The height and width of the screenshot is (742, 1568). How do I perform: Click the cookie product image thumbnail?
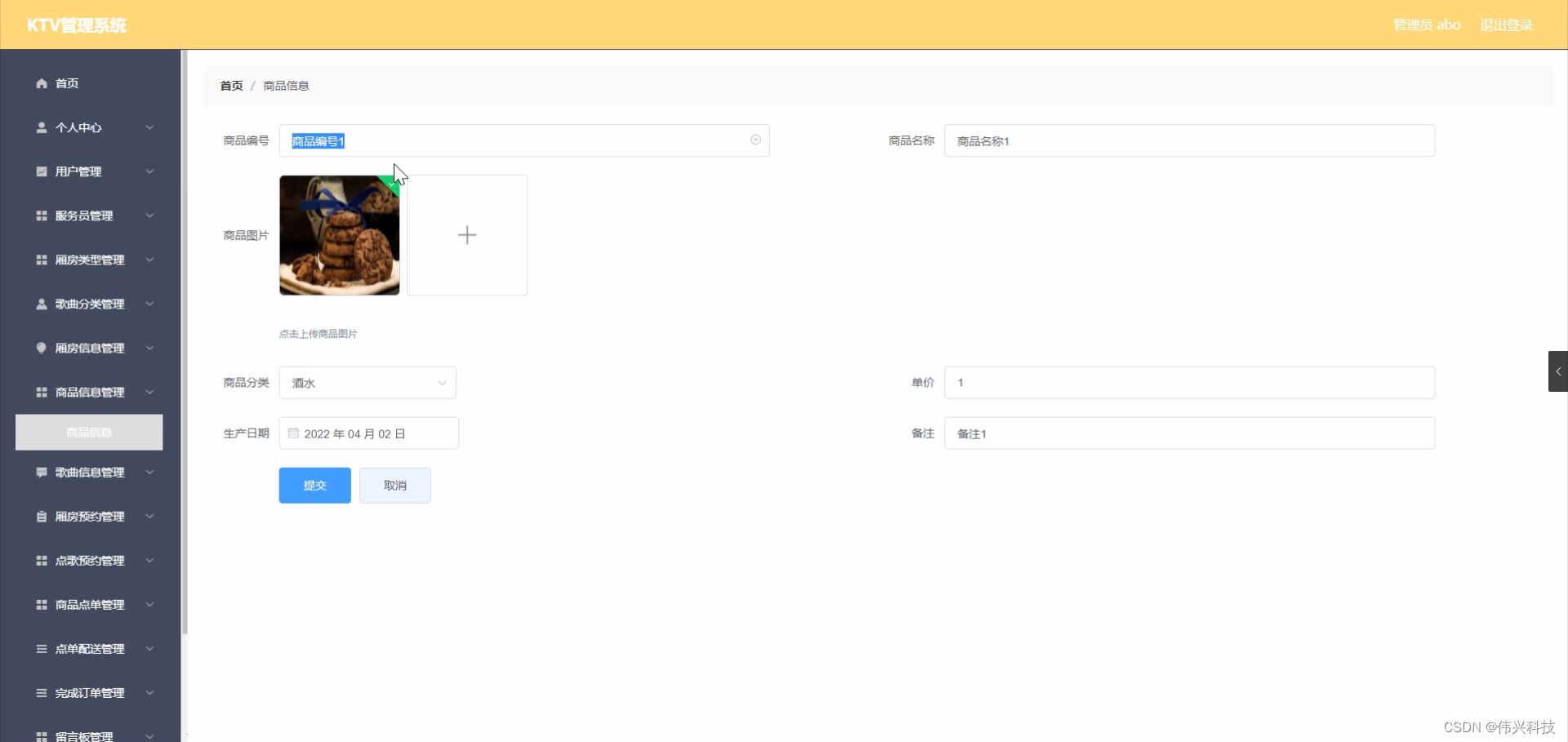tap(339, 235)
